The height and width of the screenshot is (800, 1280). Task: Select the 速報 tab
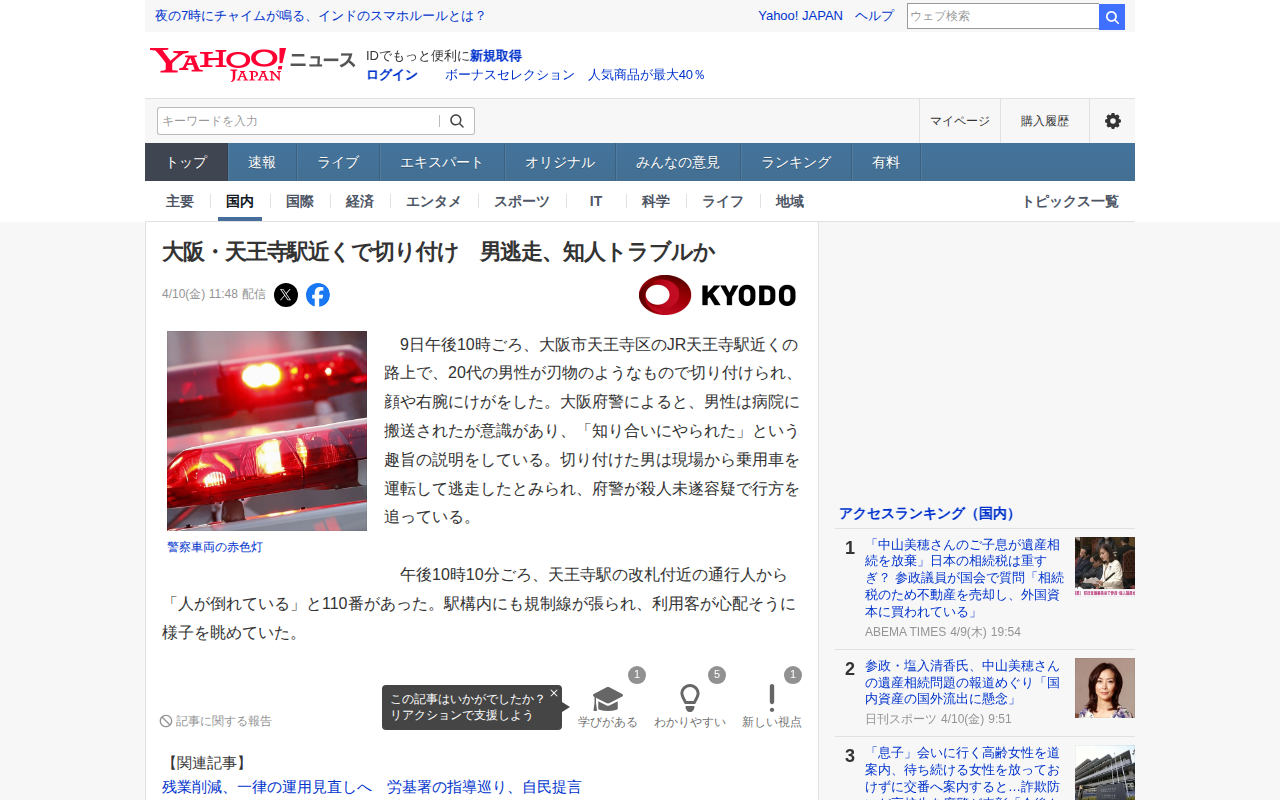click(x=262, y=162)
